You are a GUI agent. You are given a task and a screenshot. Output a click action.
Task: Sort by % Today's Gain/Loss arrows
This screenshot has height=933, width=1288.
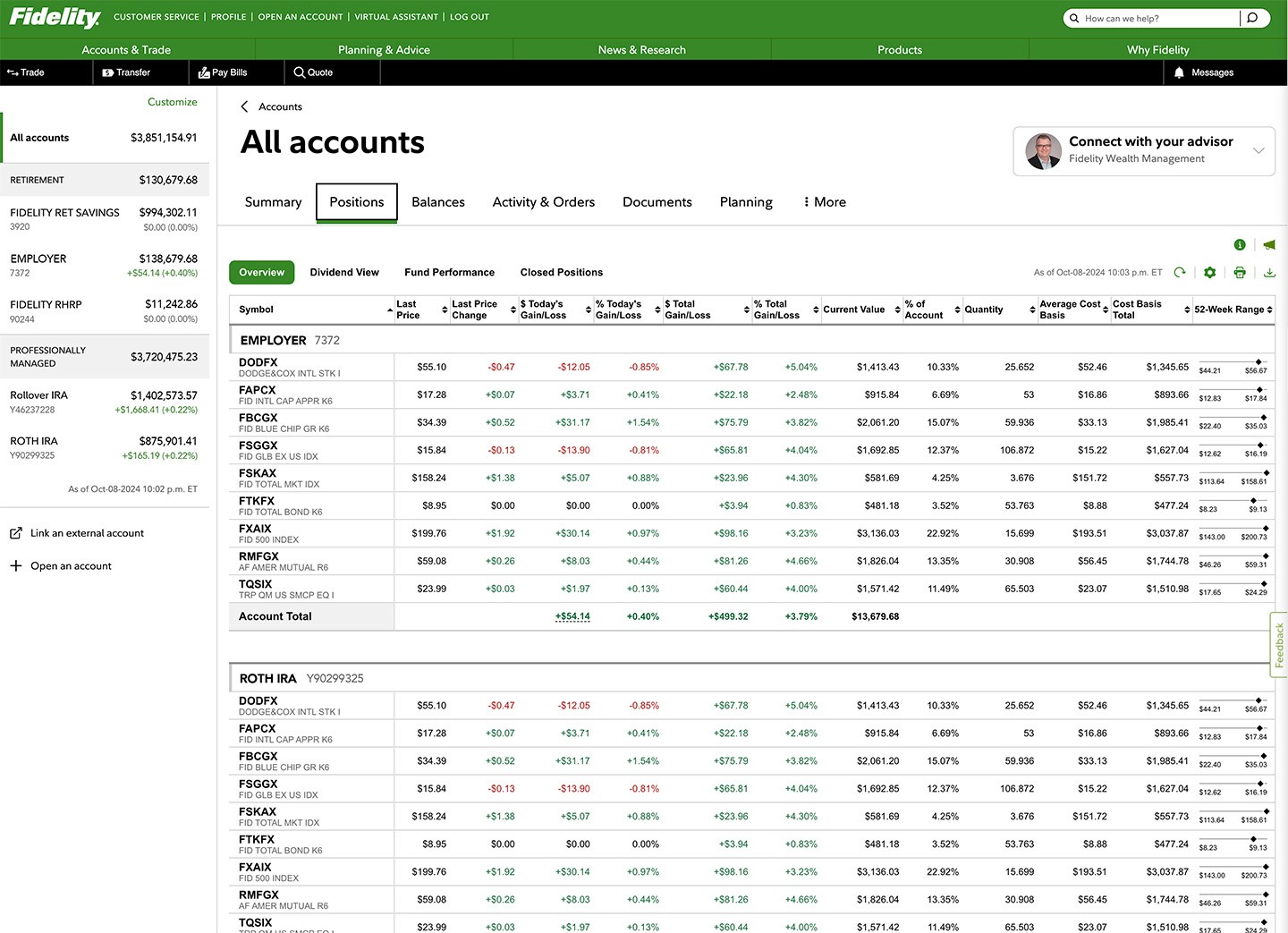click(x=657, y=310)
